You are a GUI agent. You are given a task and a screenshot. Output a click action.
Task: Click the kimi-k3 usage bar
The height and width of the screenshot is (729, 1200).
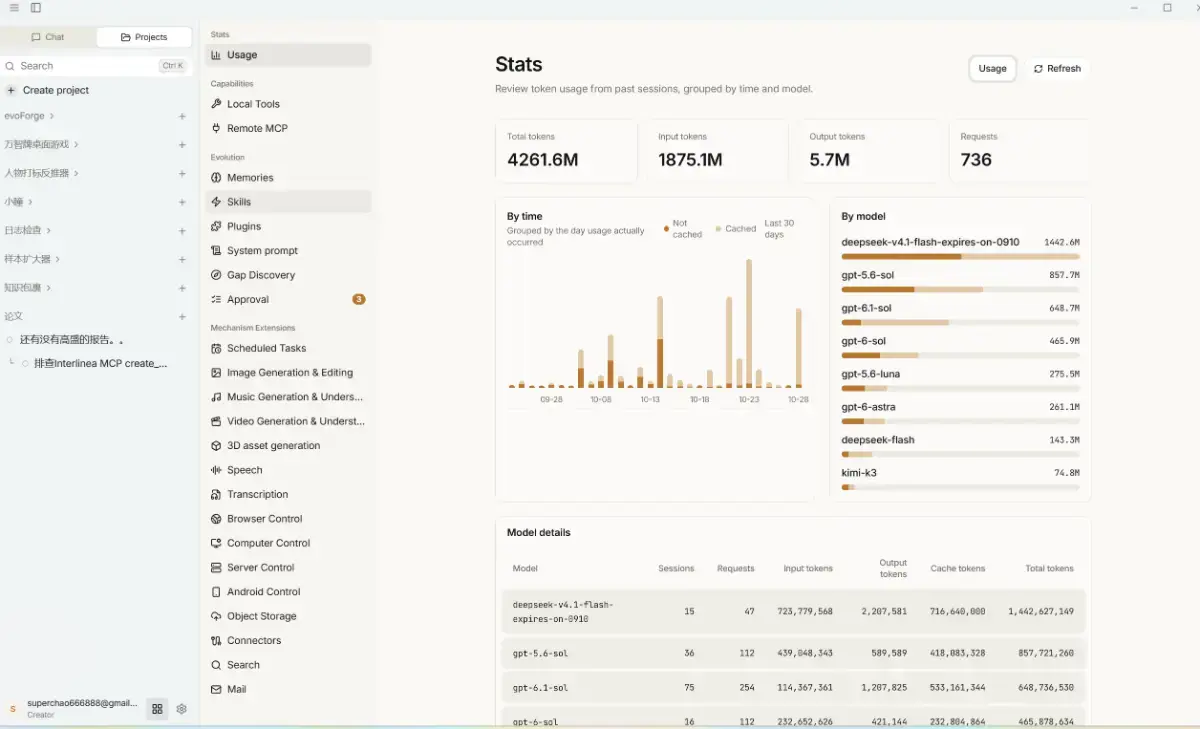point(960,487)
